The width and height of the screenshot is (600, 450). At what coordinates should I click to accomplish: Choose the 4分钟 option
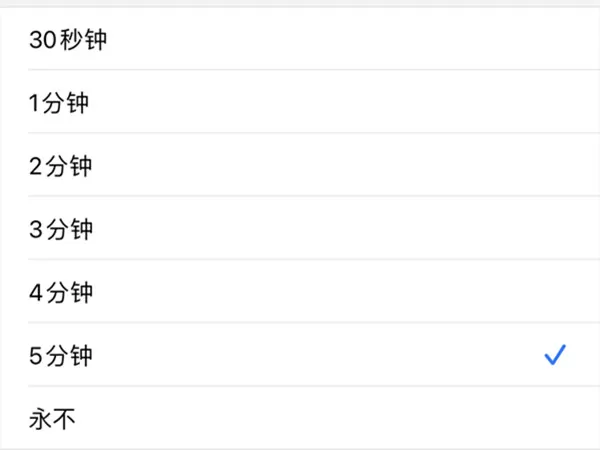[300, 291]
